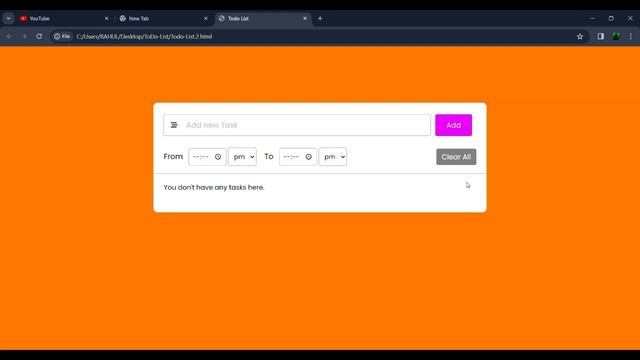Image resolution: width=640 pixels, height=360 pixels.
Task: Reload the page
Action: point(39,36)
